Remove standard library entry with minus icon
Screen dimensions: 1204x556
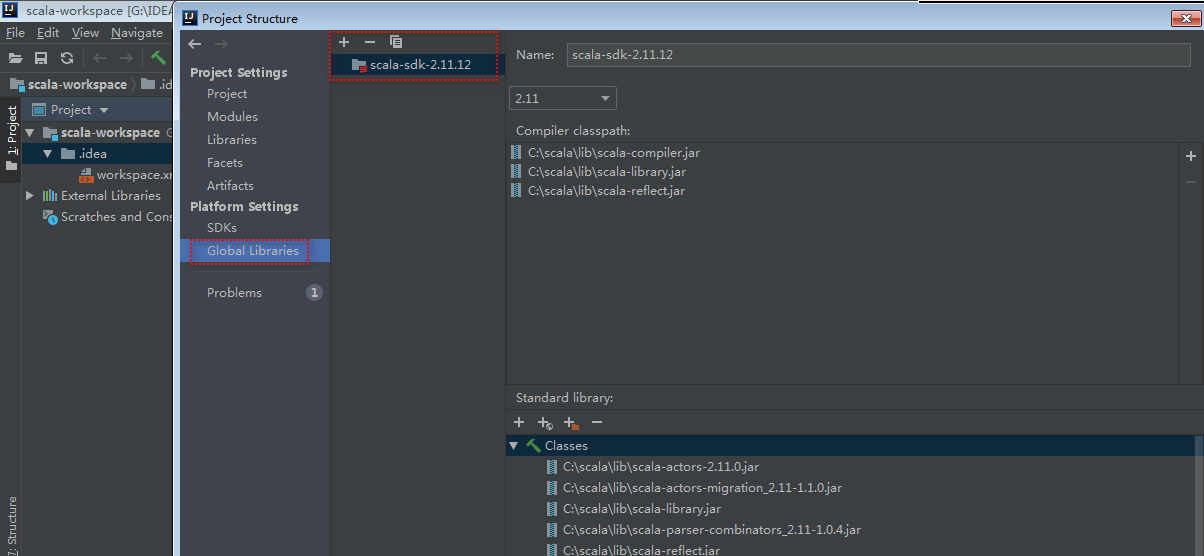click(597, 423)
